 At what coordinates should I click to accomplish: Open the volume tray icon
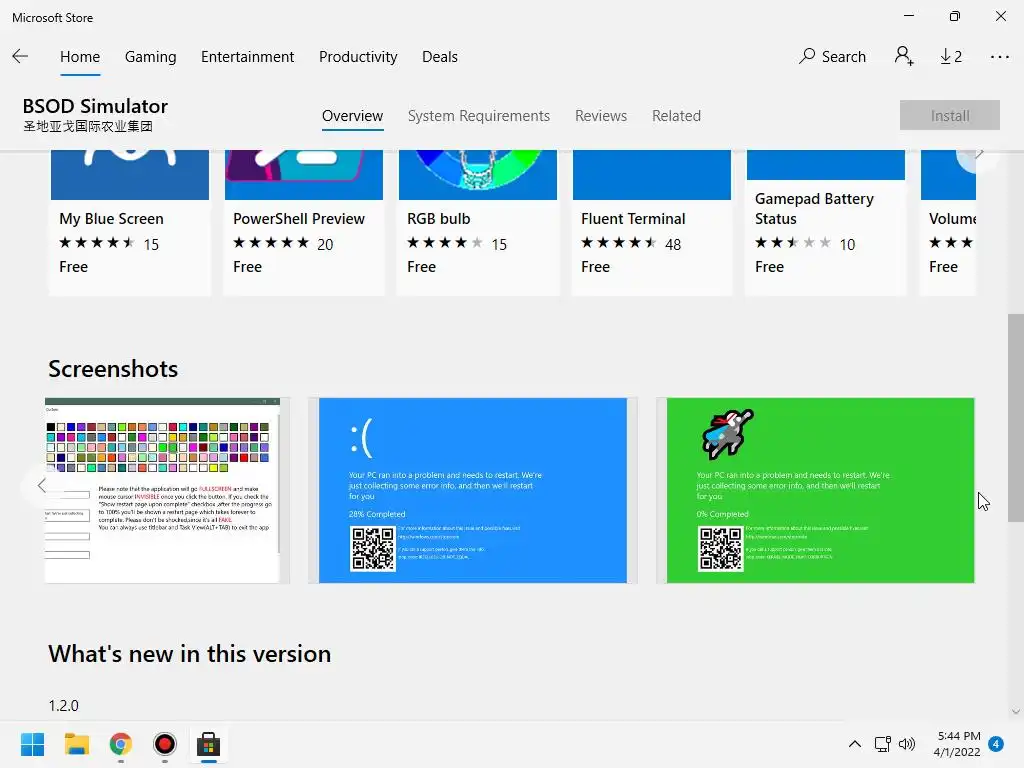[906, 744]
